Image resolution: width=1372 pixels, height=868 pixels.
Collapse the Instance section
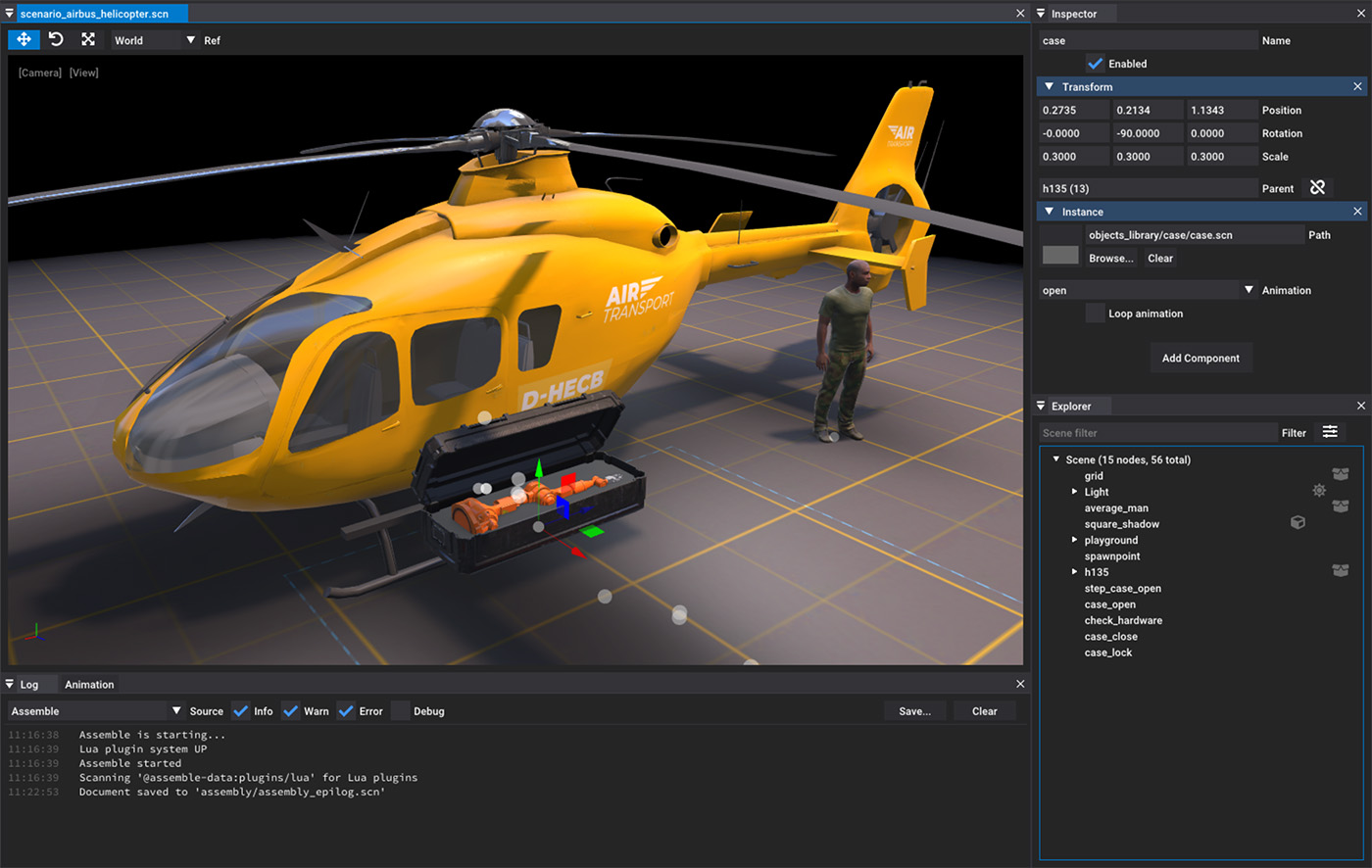click(1049, 212)
